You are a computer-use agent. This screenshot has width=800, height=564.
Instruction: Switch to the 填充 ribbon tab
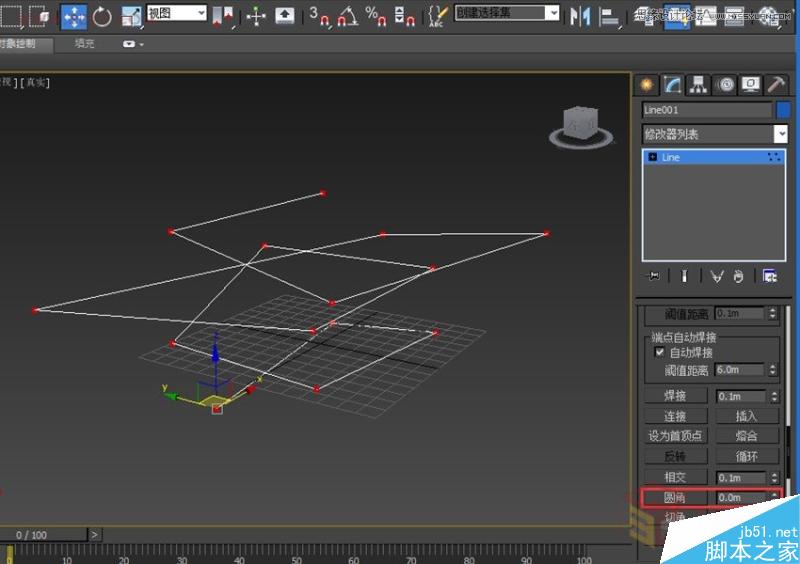(x=86, y=44)
